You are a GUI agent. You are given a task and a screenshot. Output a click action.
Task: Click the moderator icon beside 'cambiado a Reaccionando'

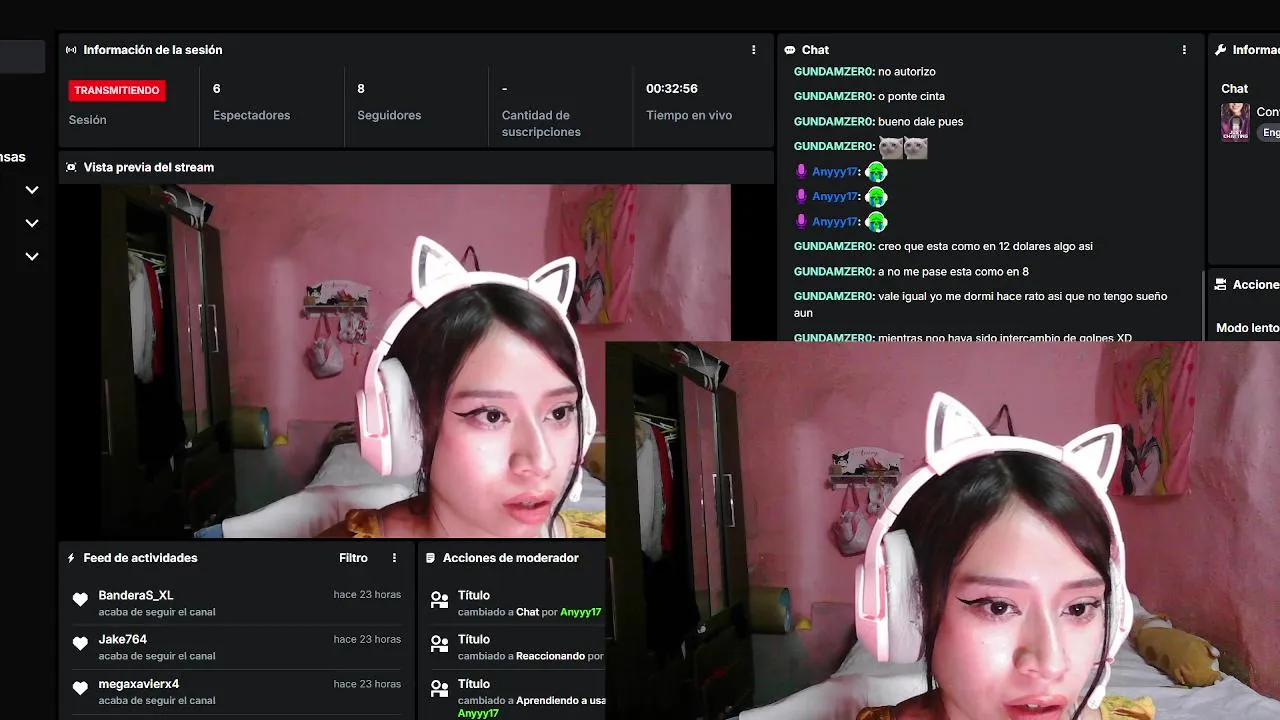click(439, 645)
